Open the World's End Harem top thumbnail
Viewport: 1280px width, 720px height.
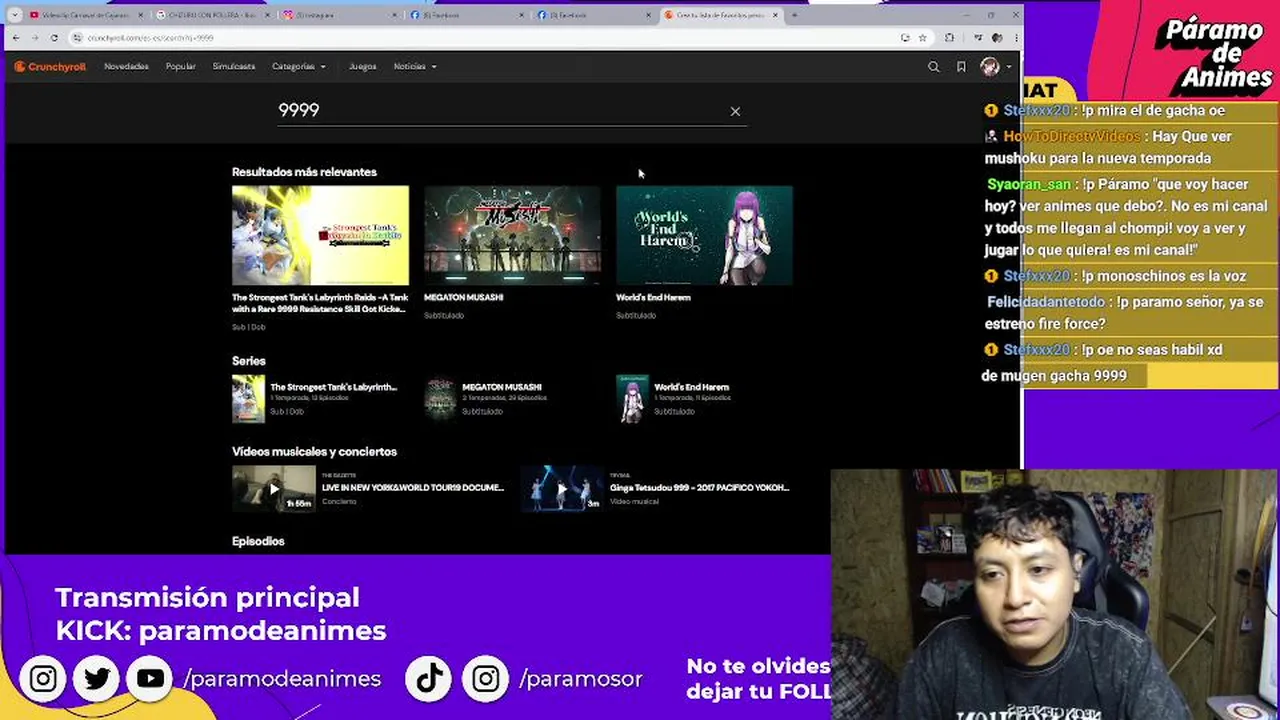point(704,235)
